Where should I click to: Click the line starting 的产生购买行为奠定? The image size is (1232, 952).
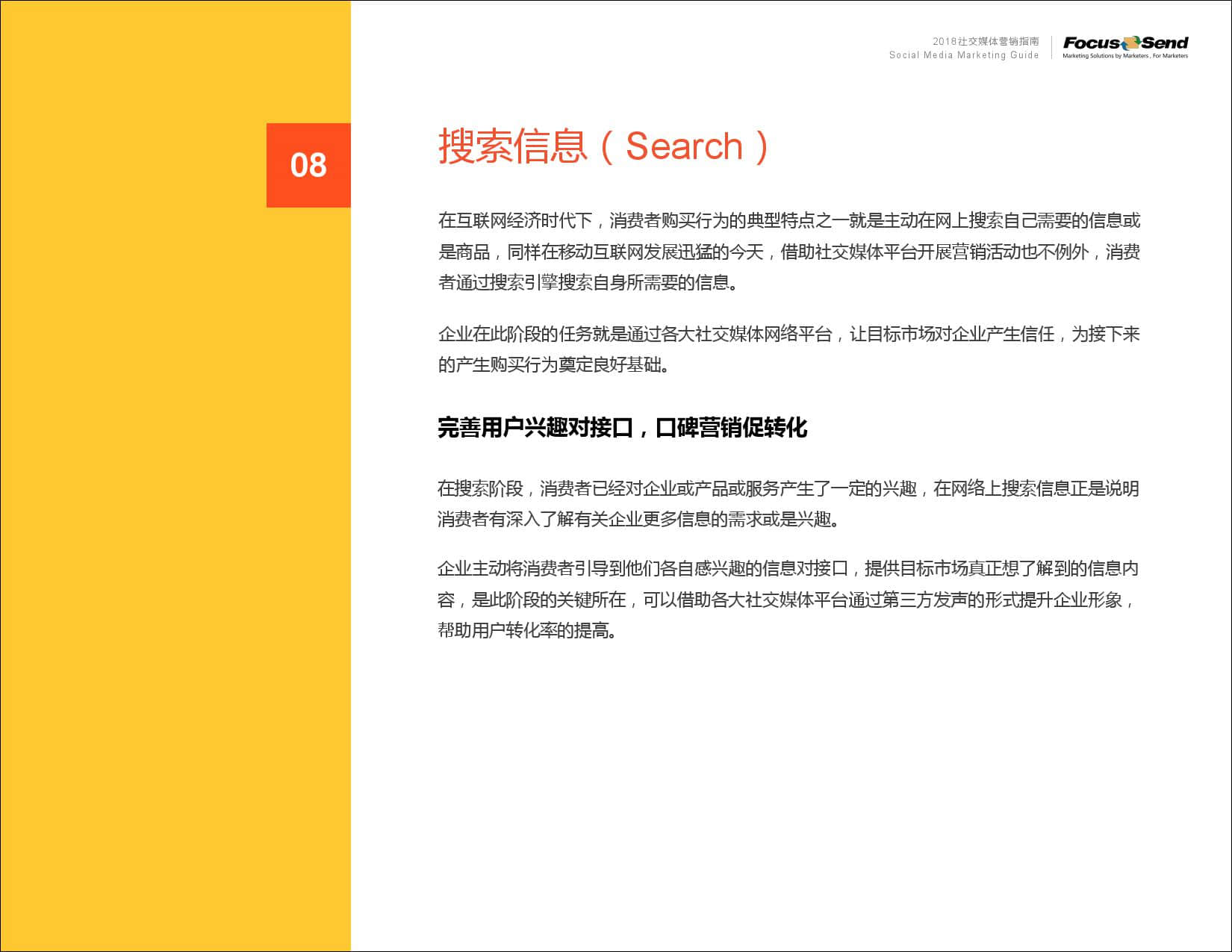(x=556, y=365)
